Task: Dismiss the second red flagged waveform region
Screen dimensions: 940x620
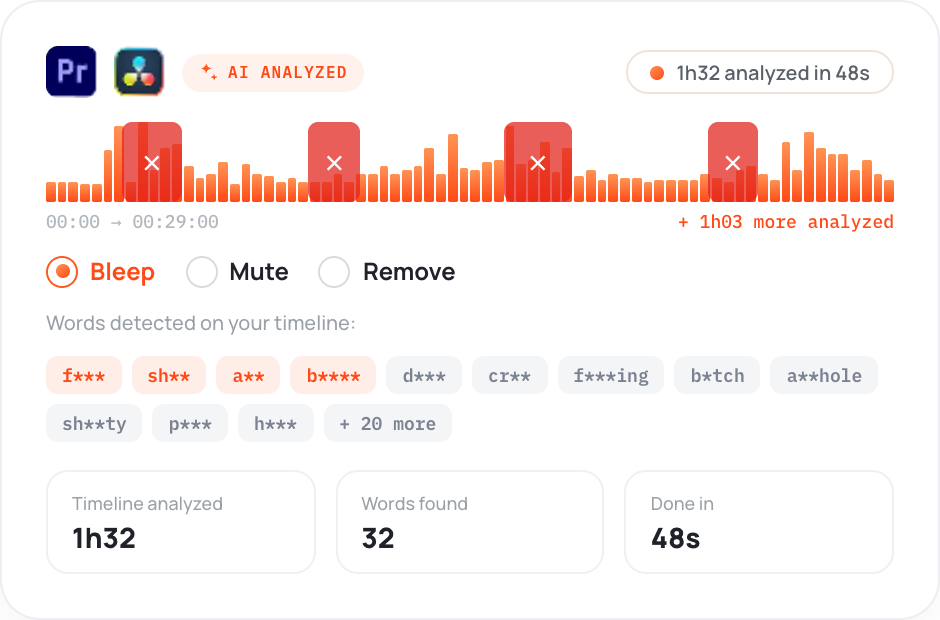Action: pyautogui.click(x=334, y=162)
